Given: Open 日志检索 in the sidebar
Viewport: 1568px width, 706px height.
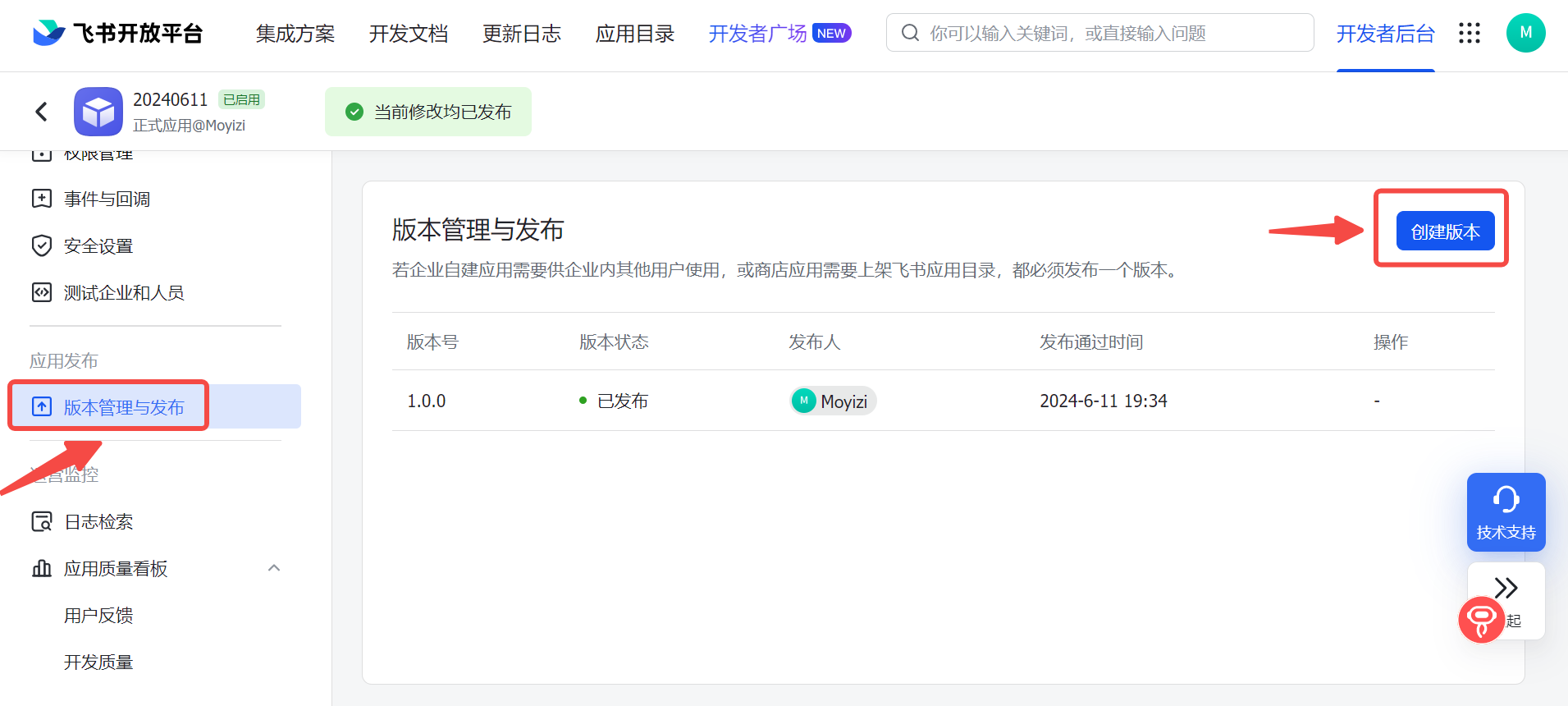Looking at the screenshot, I should coord(98,522).
